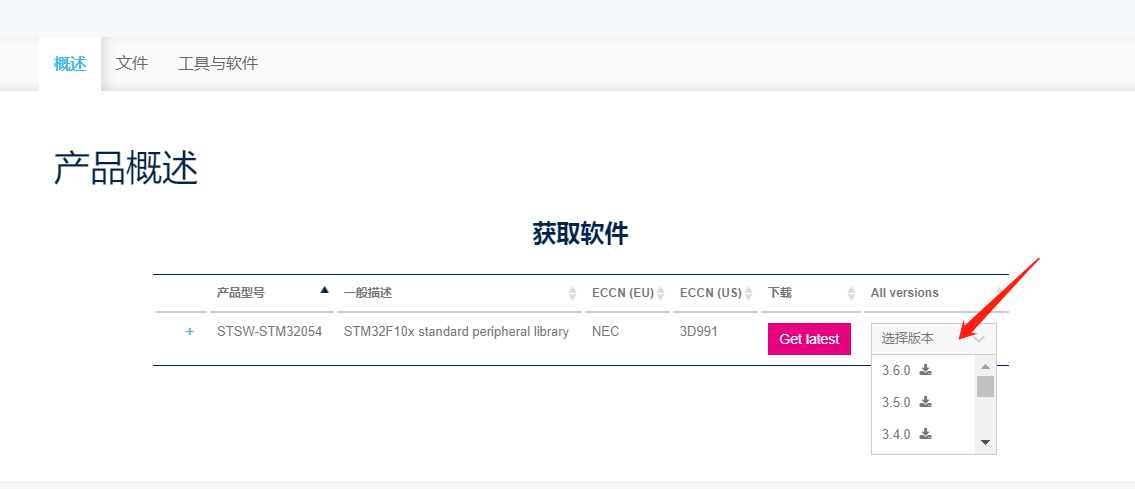1135x489 pixels.
Task: Click the dropdown chevron next to 选择版本
Action: click(x=979, y=339)
